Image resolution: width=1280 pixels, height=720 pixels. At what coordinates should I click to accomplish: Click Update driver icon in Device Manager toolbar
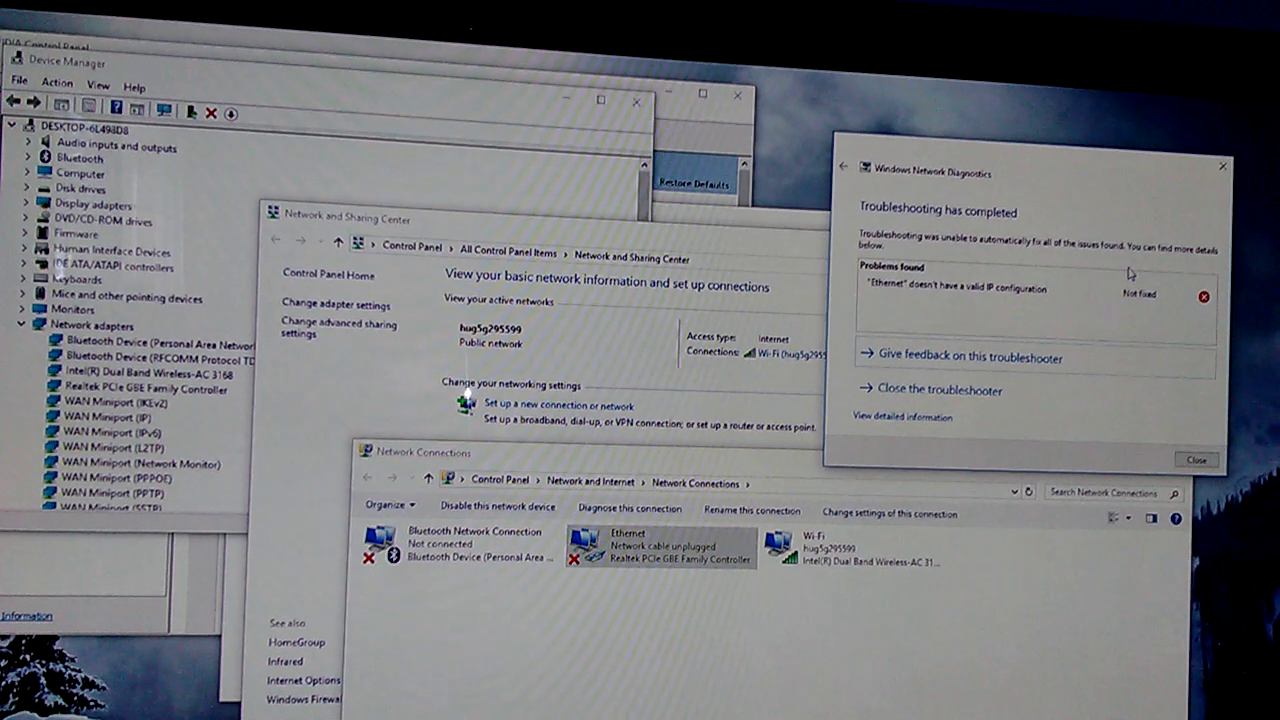click(x=191, y=112)
